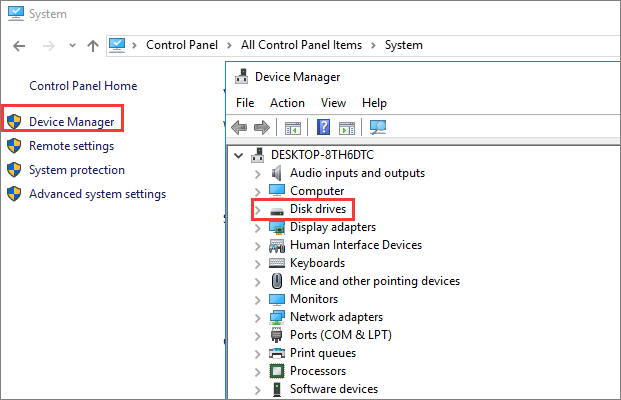
Task: Click Control Panel in the address breadcrumb
Action: [x=182, y=45]
